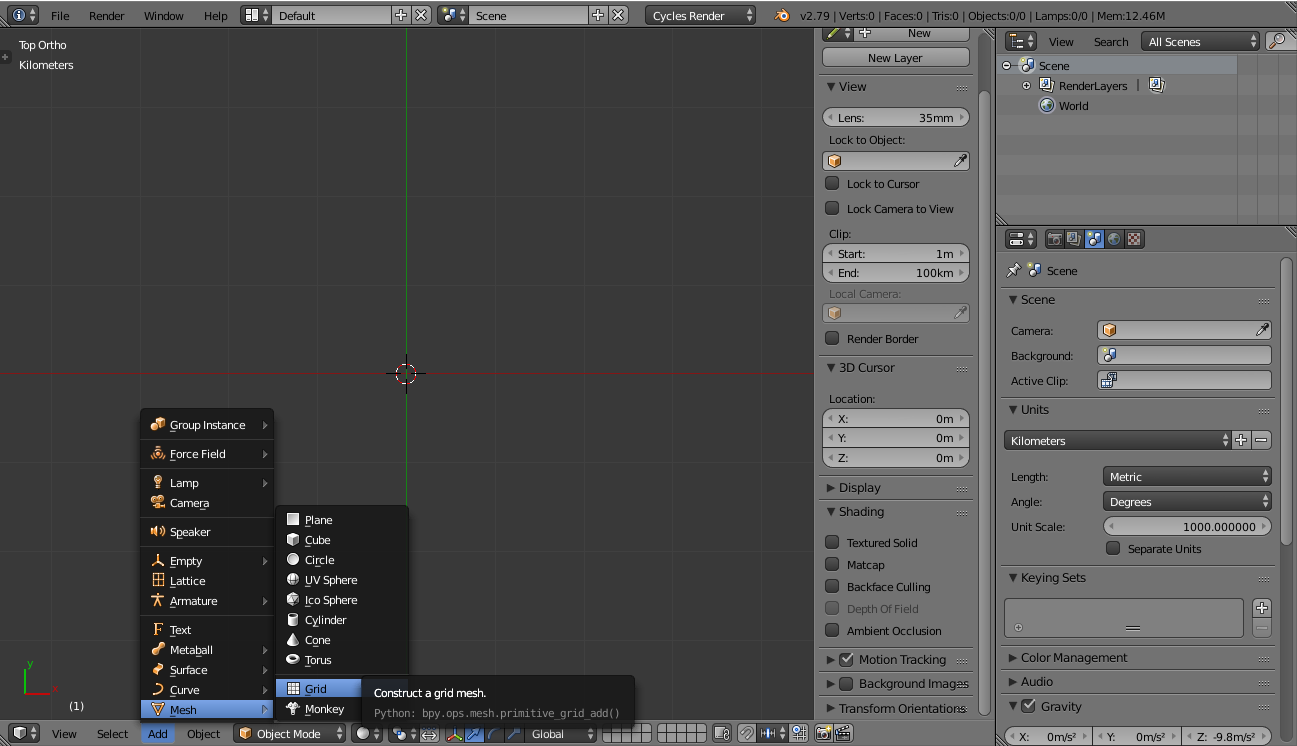Click the screen layout browse icon beside Default
Screen dimensions: 1297x746
(257, 15)
